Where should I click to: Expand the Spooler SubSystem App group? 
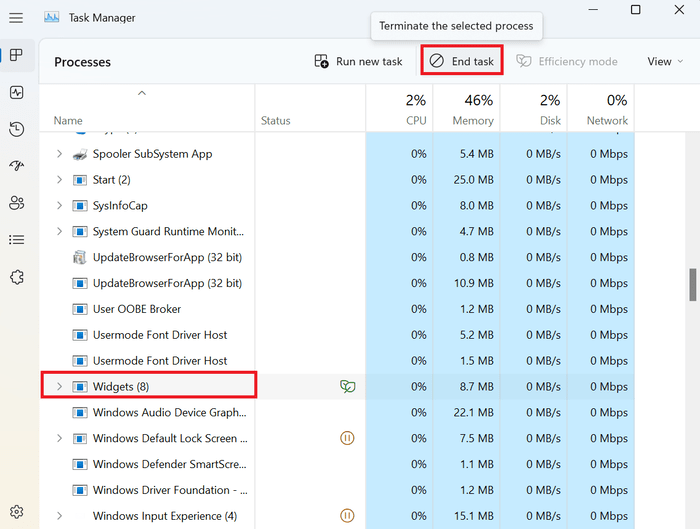pyautogui.click(x=59, y=154)
